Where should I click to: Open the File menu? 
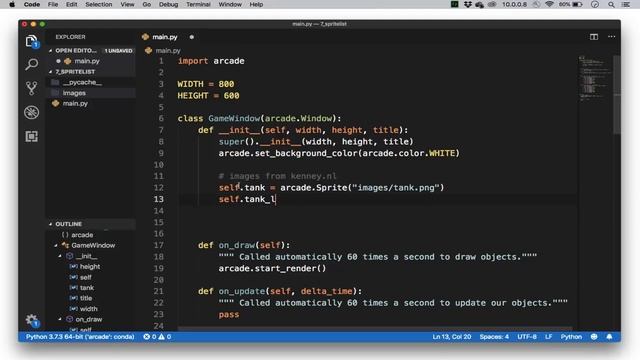[x=53, y=4]
